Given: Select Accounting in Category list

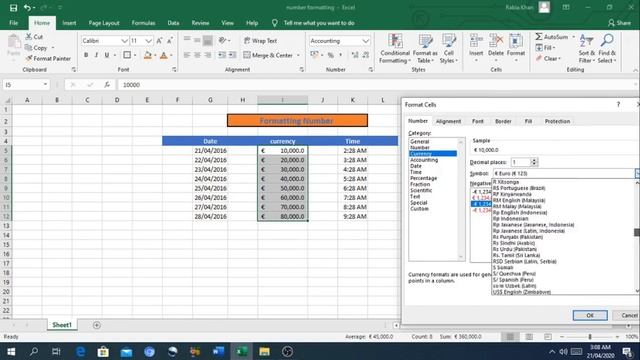Looking at the screenshot, I should (x=424, y=160).
